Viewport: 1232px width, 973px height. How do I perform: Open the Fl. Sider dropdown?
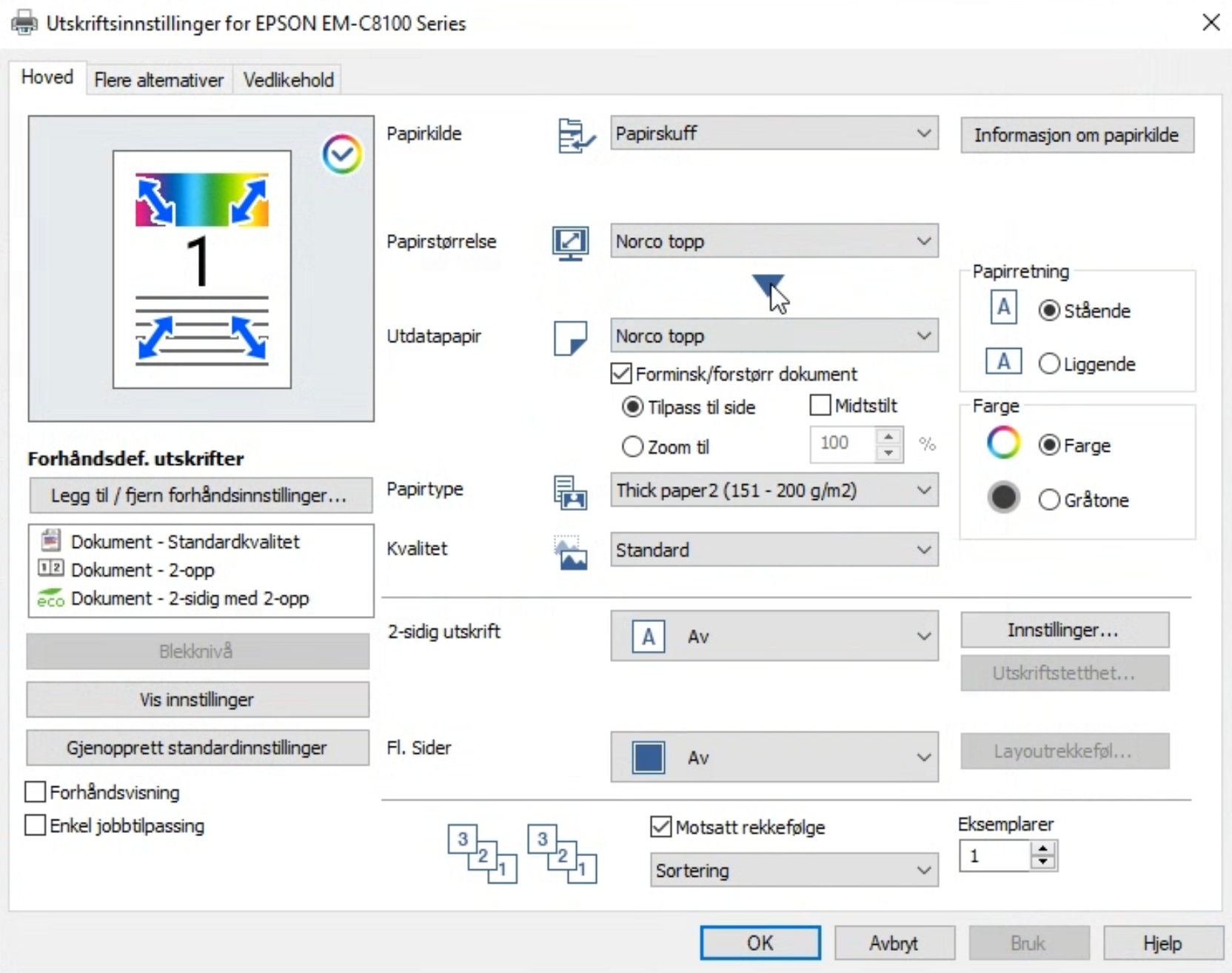[x=774, y=758]
